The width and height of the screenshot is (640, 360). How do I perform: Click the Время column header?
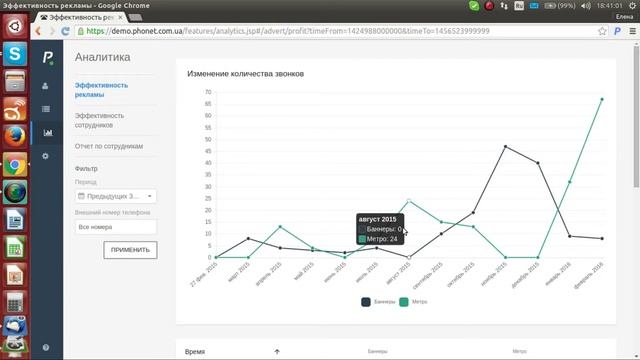point(195,352)
